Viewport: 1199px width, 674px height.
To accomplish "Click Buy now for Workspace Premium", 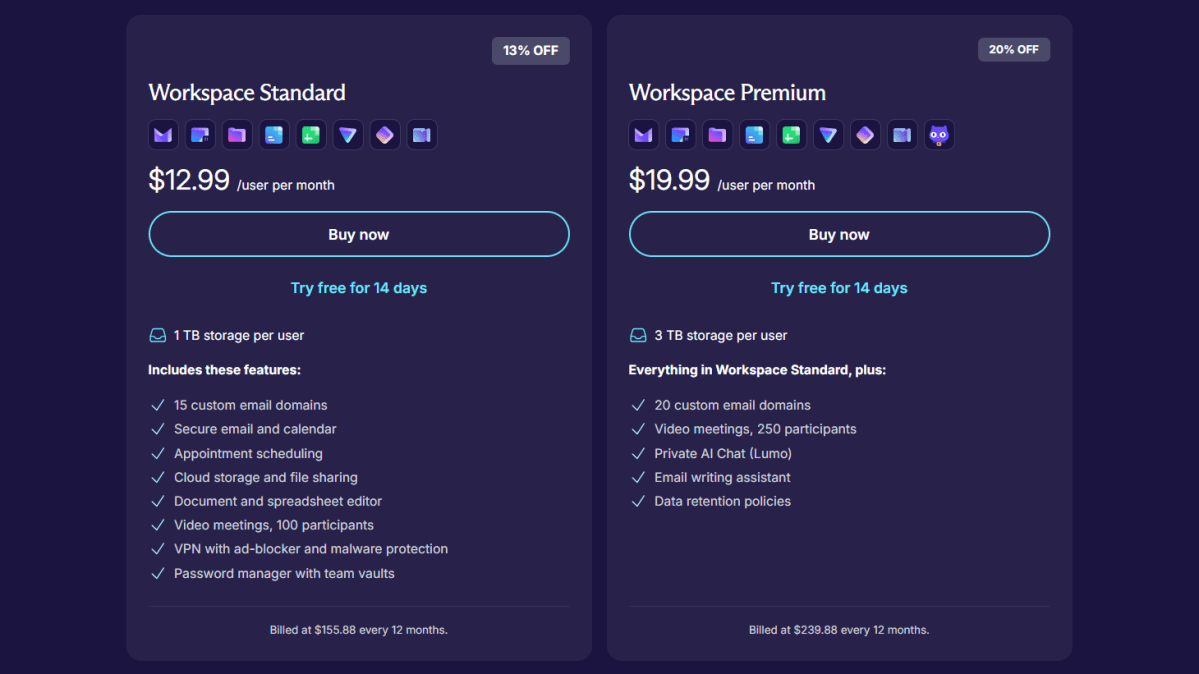I will tap(839, 234).
